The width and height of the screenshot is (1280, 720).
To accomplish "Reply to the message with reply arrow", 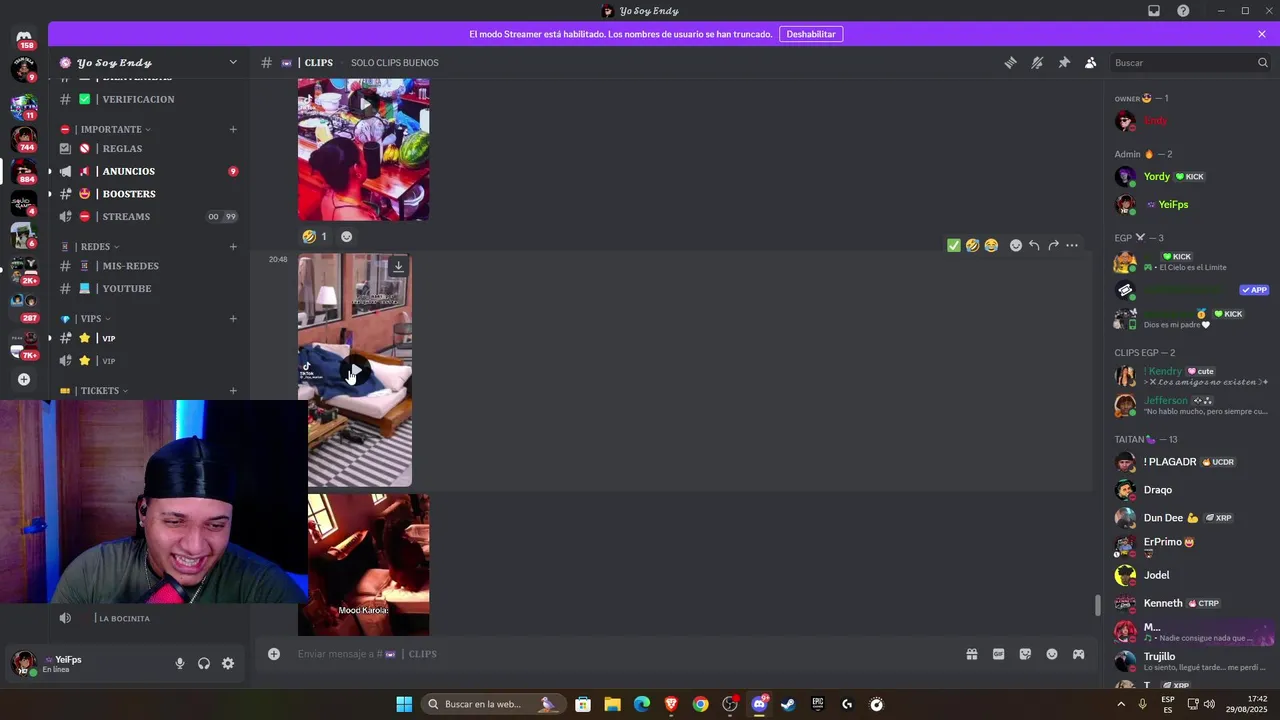I will [1034, 245].
